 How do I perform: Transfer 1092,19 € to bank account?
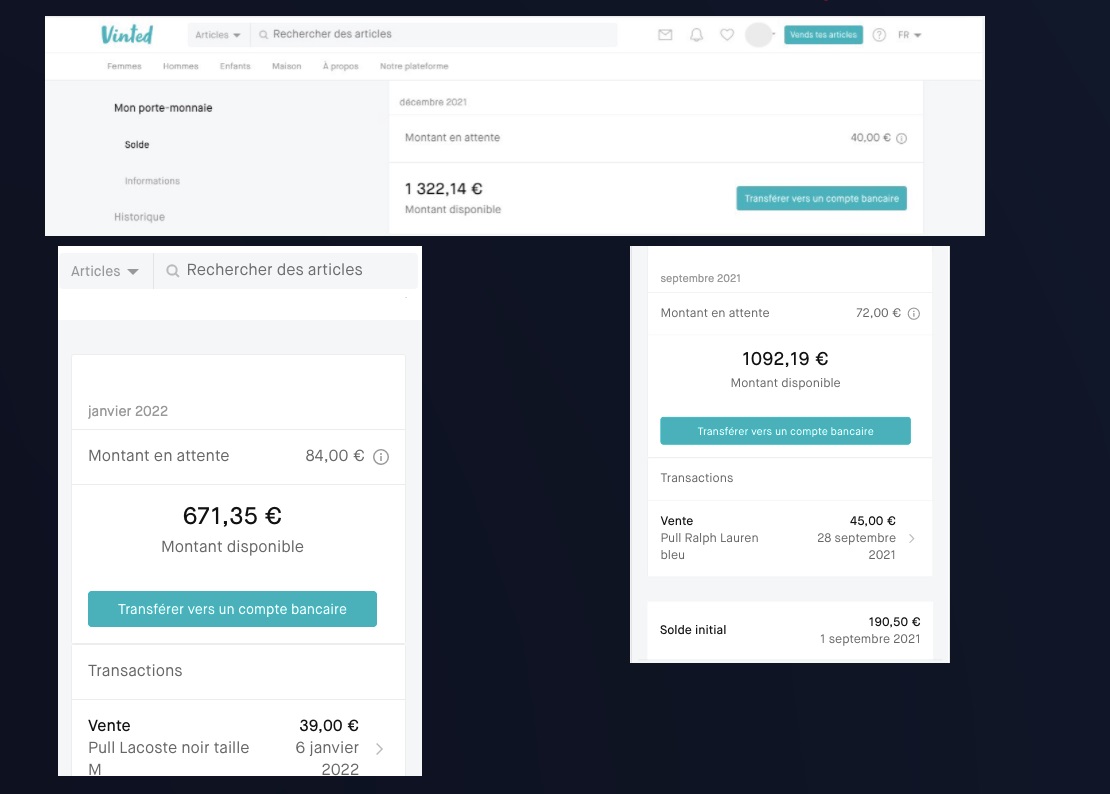(785, 431)
